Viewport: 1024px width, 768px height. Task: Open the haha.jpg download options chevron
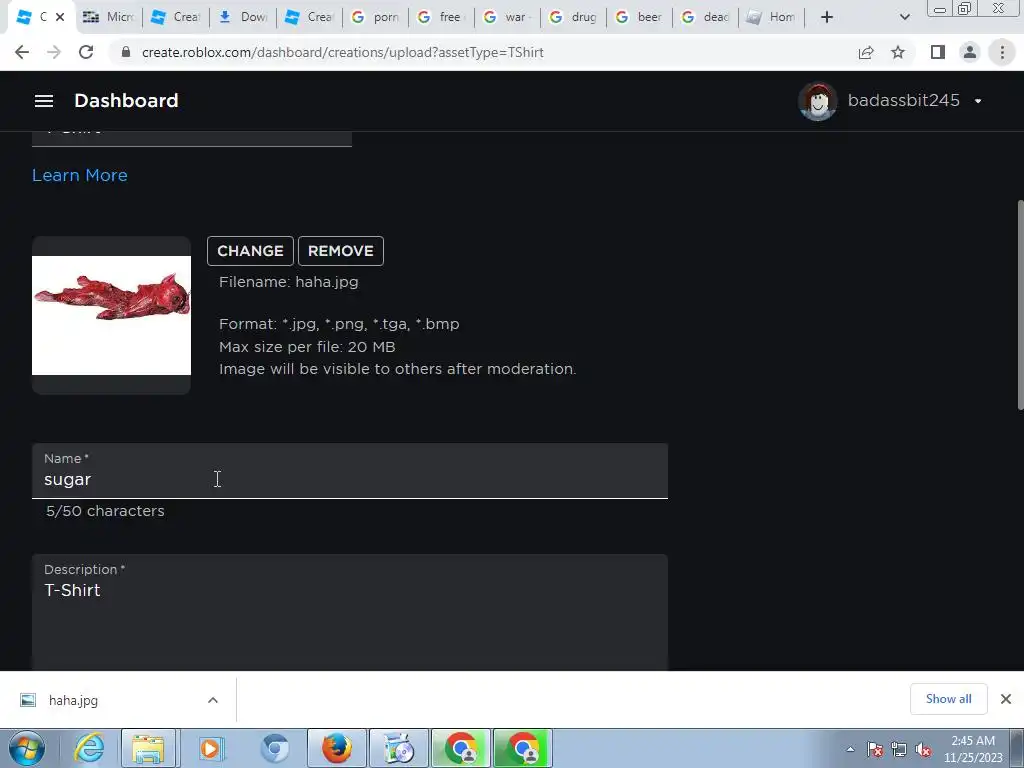(x=213, y=700)
